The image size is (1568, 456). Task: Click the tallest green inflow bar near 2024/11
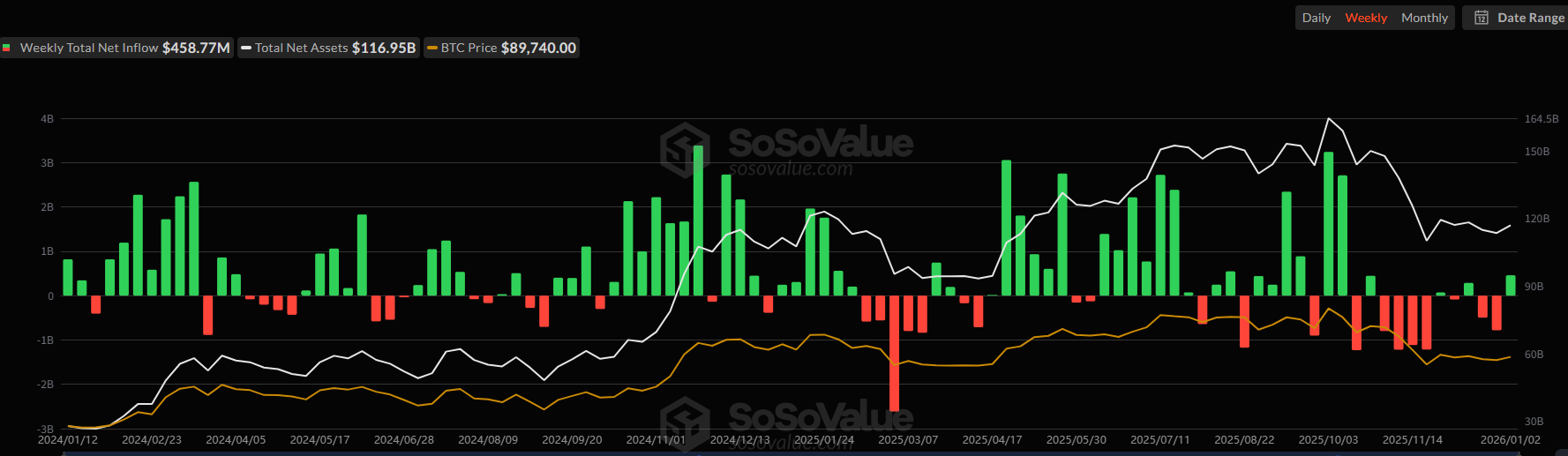tap(698, 221)
